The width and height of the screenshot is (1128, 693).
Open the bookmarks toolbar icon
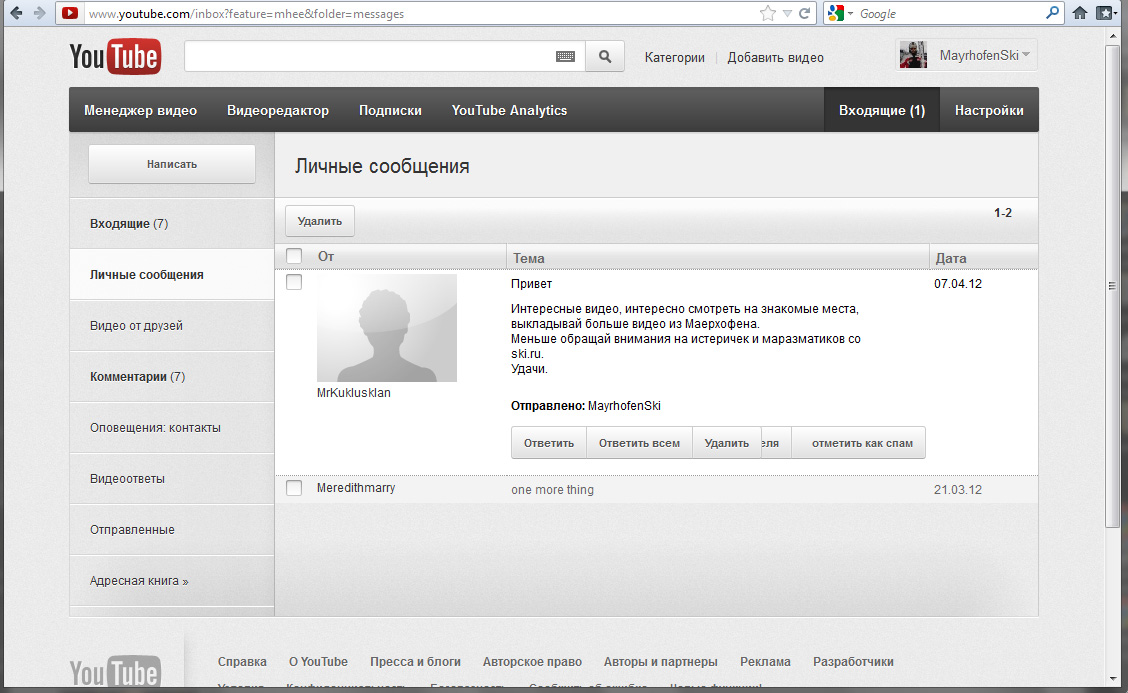tap(1105, 13)
